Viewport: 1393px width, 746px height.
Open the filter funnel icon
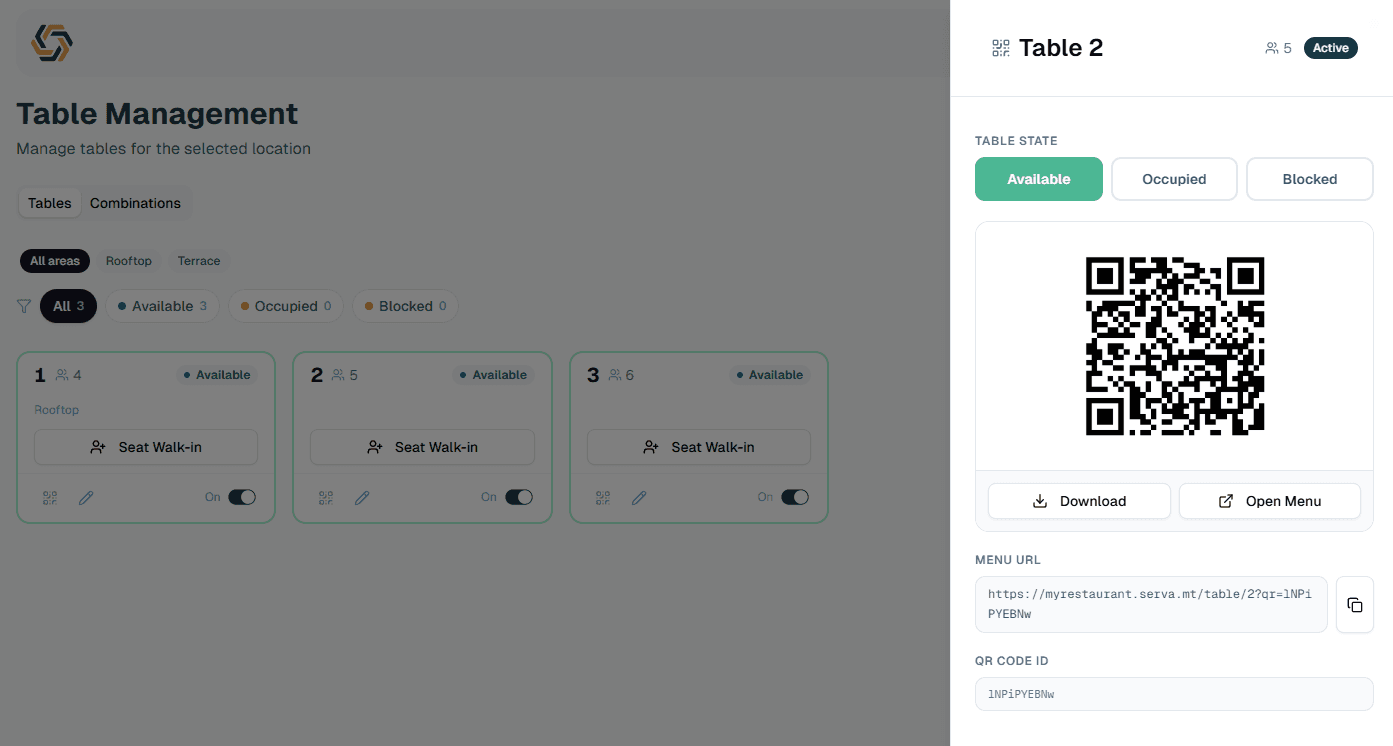pyautogui.click(x=23, y=306)
